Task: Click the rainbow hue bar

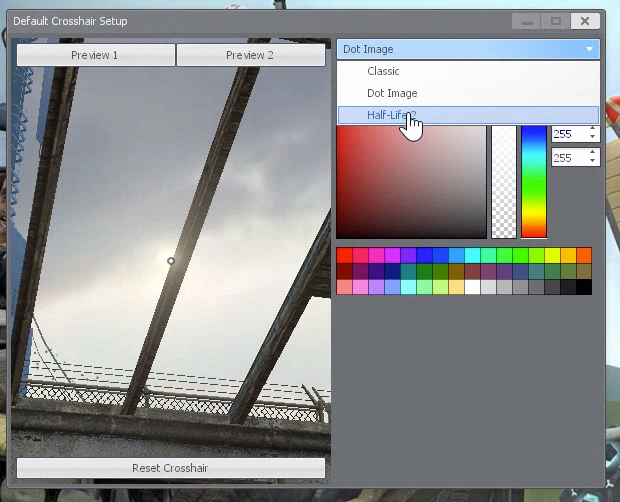Action: tap(534, 182)
